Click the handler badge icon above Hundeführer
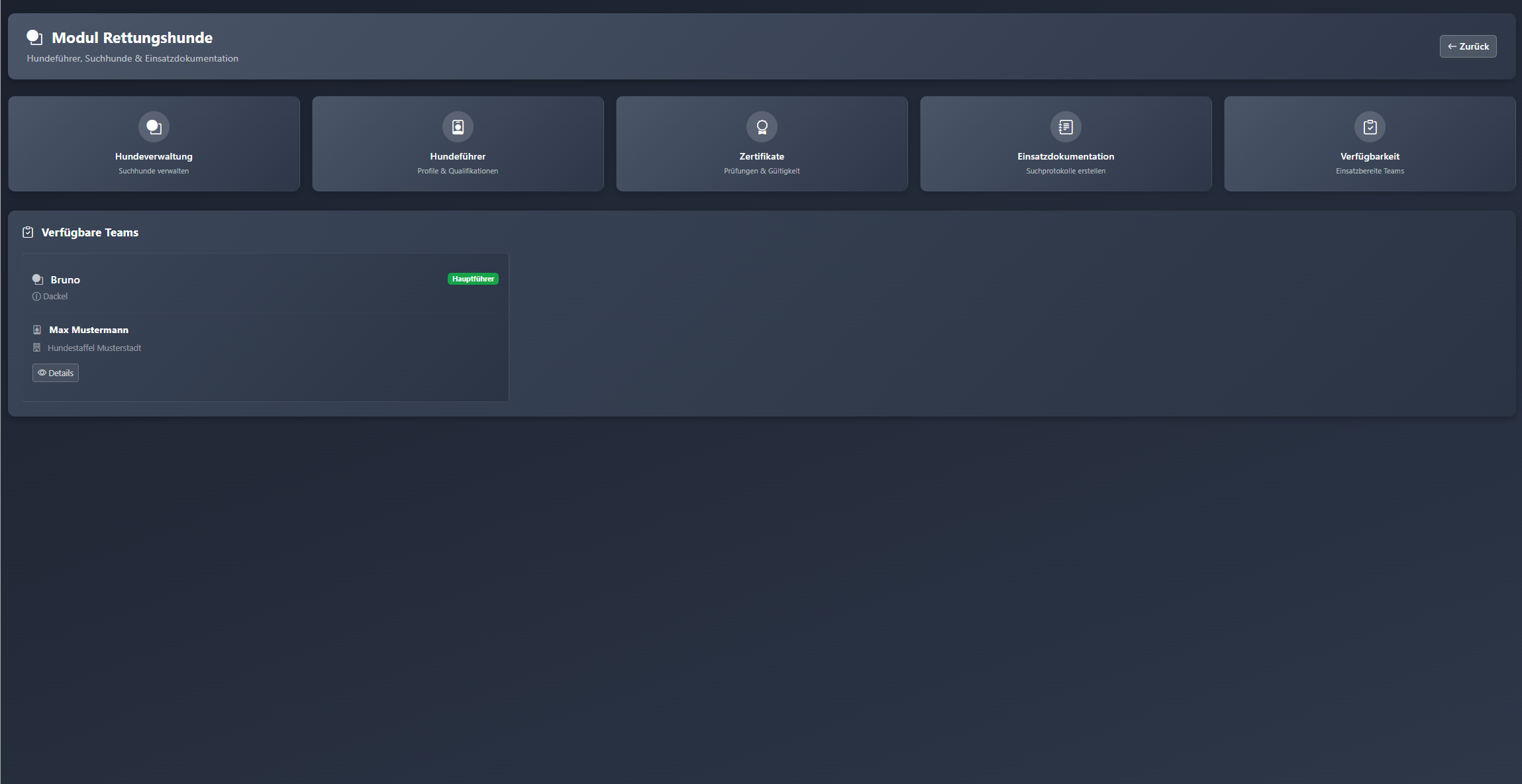This screenshot has height=784, width=1522. 458,126
